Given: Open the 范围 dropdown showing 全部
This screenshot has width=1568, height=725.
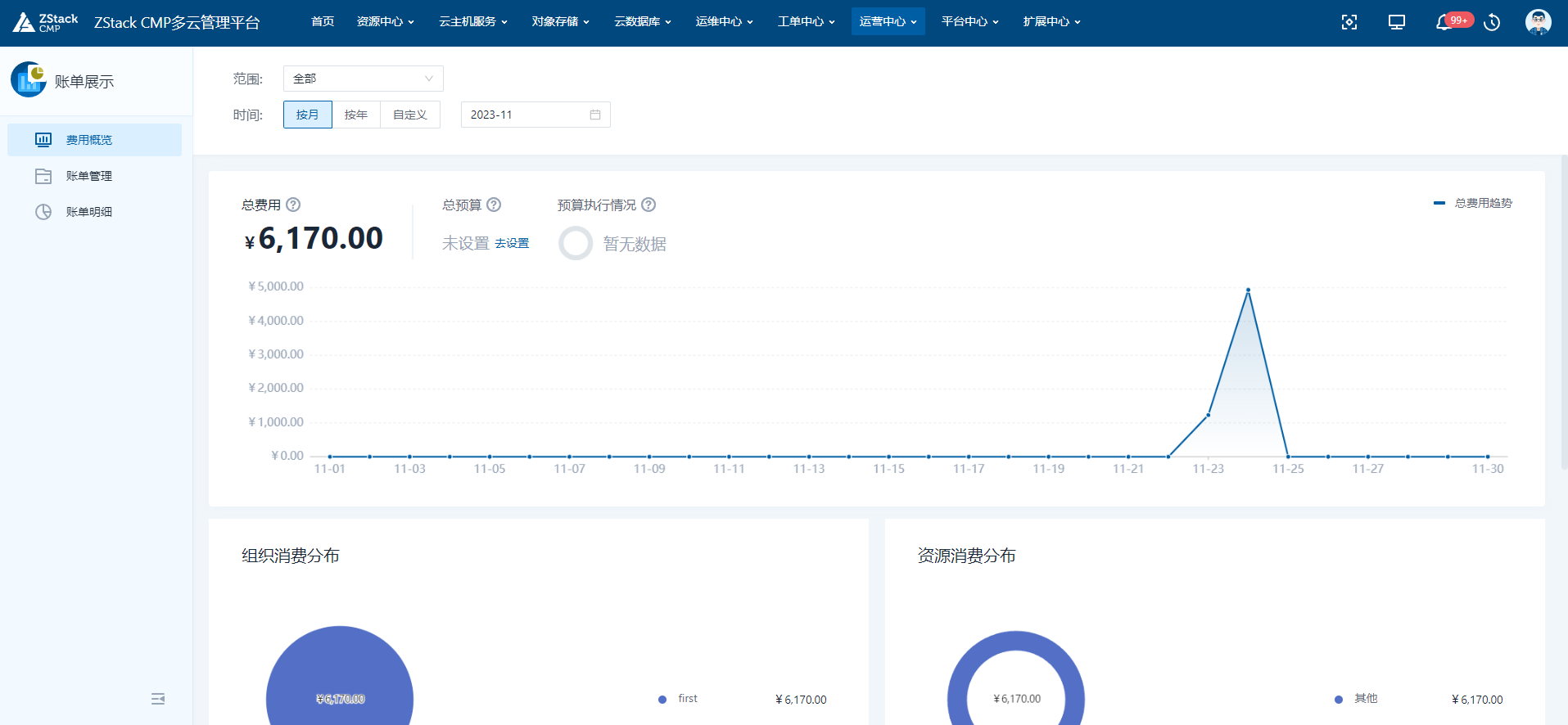Looking at the screenshot, I should point(363,79).
